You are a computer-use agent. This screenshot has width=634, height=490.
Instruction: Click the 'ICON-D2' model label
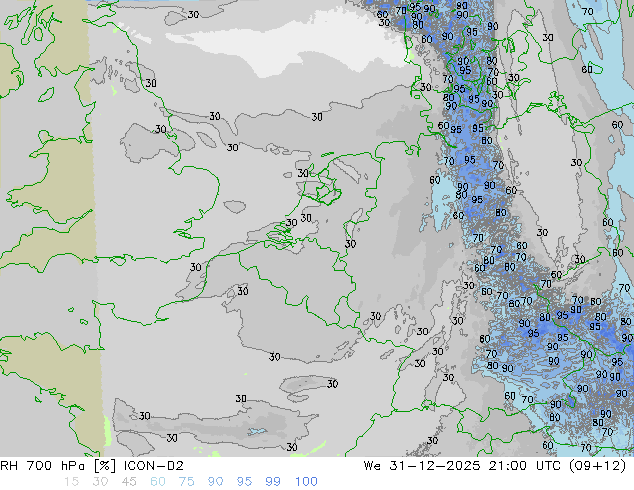154,466
